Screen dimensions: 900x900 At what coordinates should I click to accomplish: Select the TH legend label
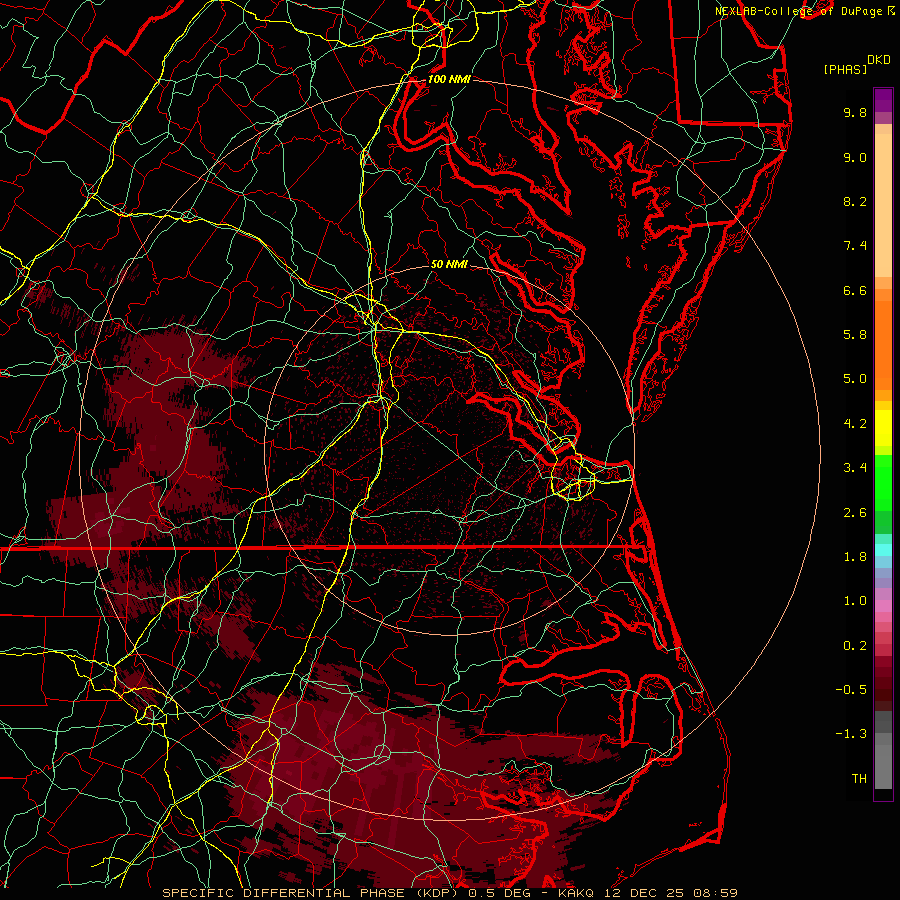click(x=859, y=779)
